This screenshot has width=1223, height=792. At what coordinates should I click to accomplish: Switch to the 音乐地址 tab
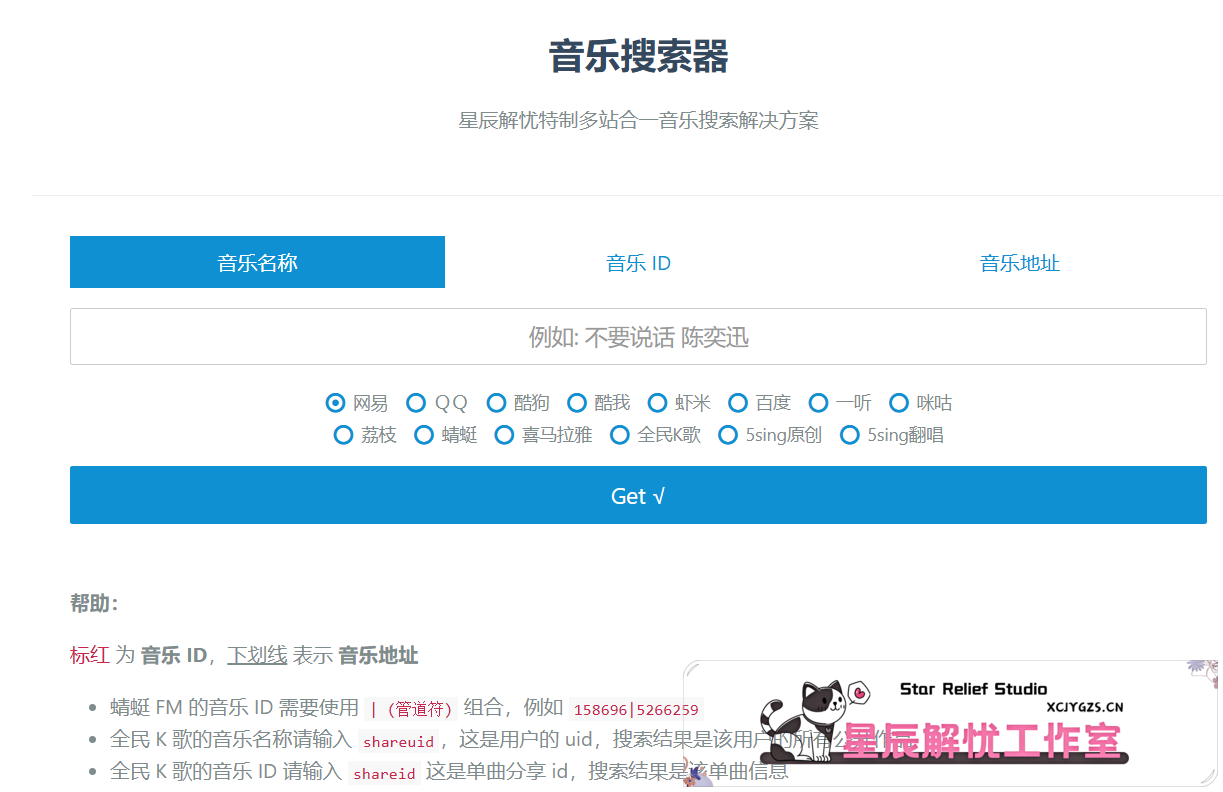click(1019, 262)
